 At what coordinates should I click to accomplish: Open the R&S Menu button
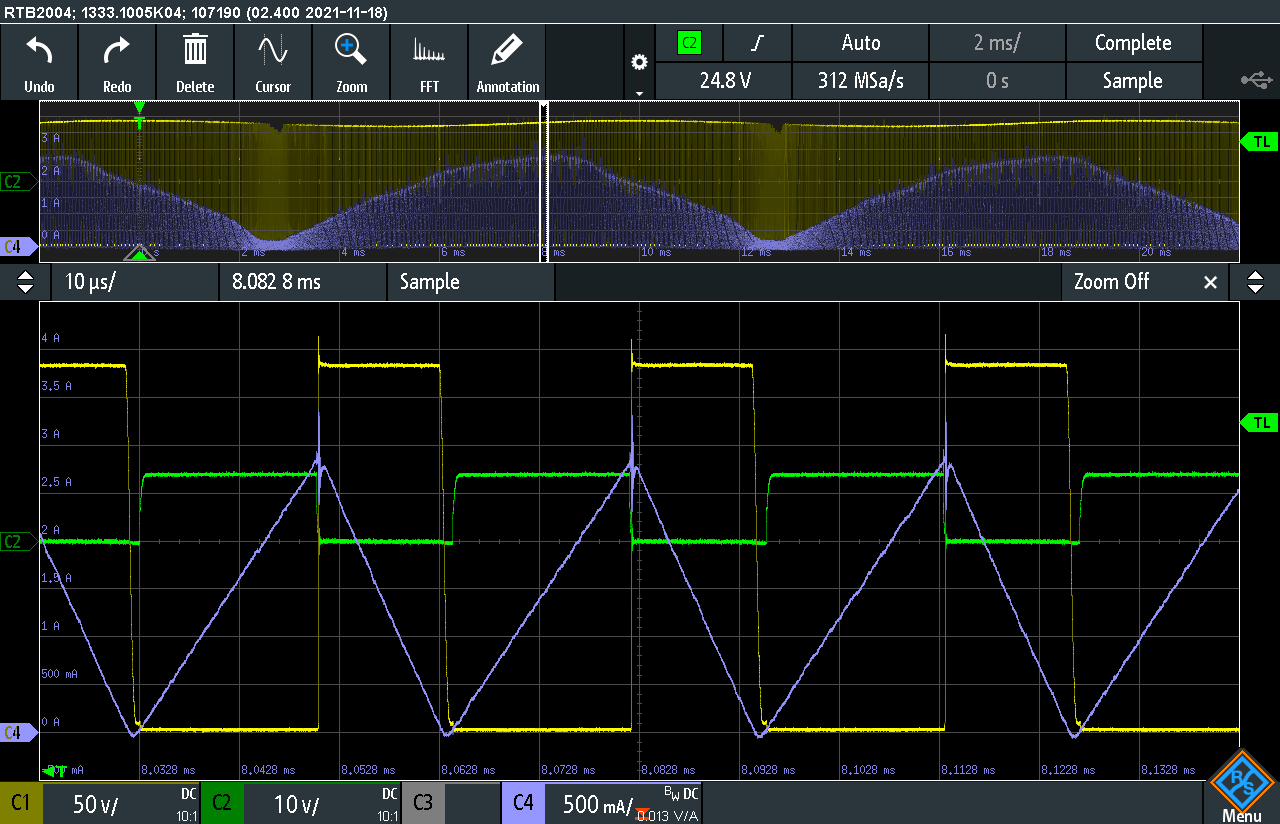(1241, 787)
